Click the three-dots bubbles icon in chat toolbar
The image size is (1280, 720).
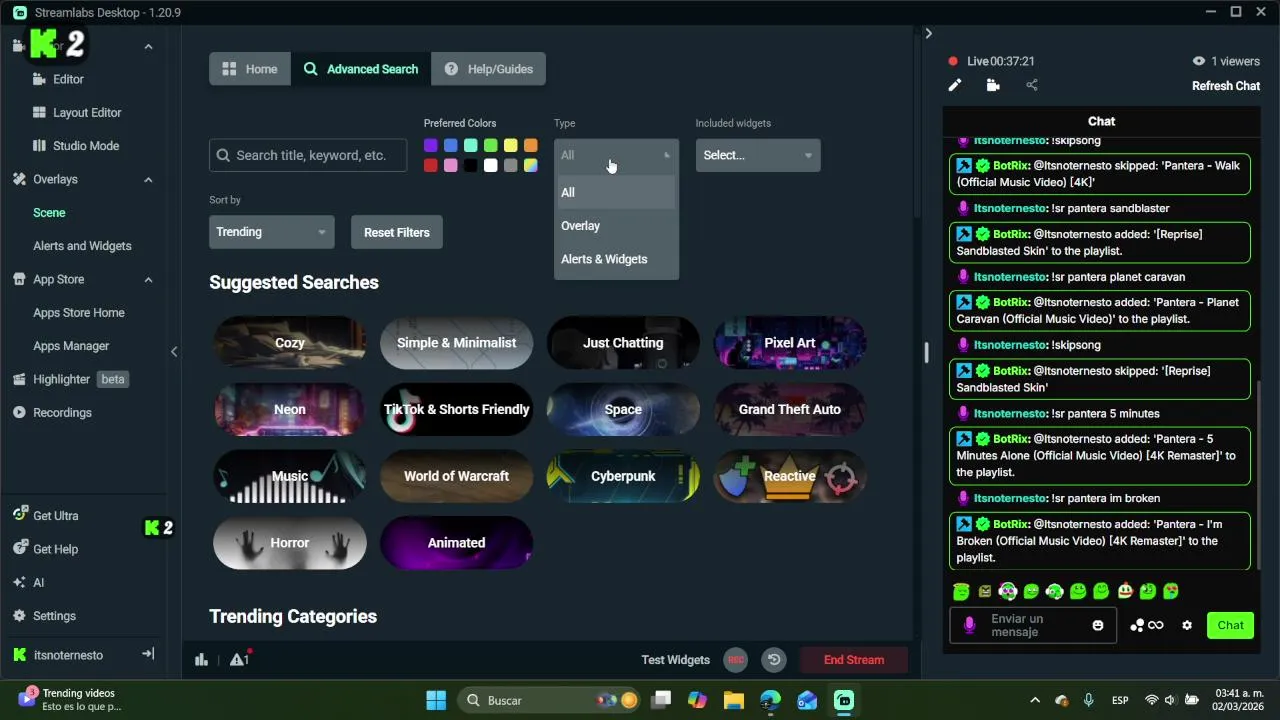[x=1137, y=626]
